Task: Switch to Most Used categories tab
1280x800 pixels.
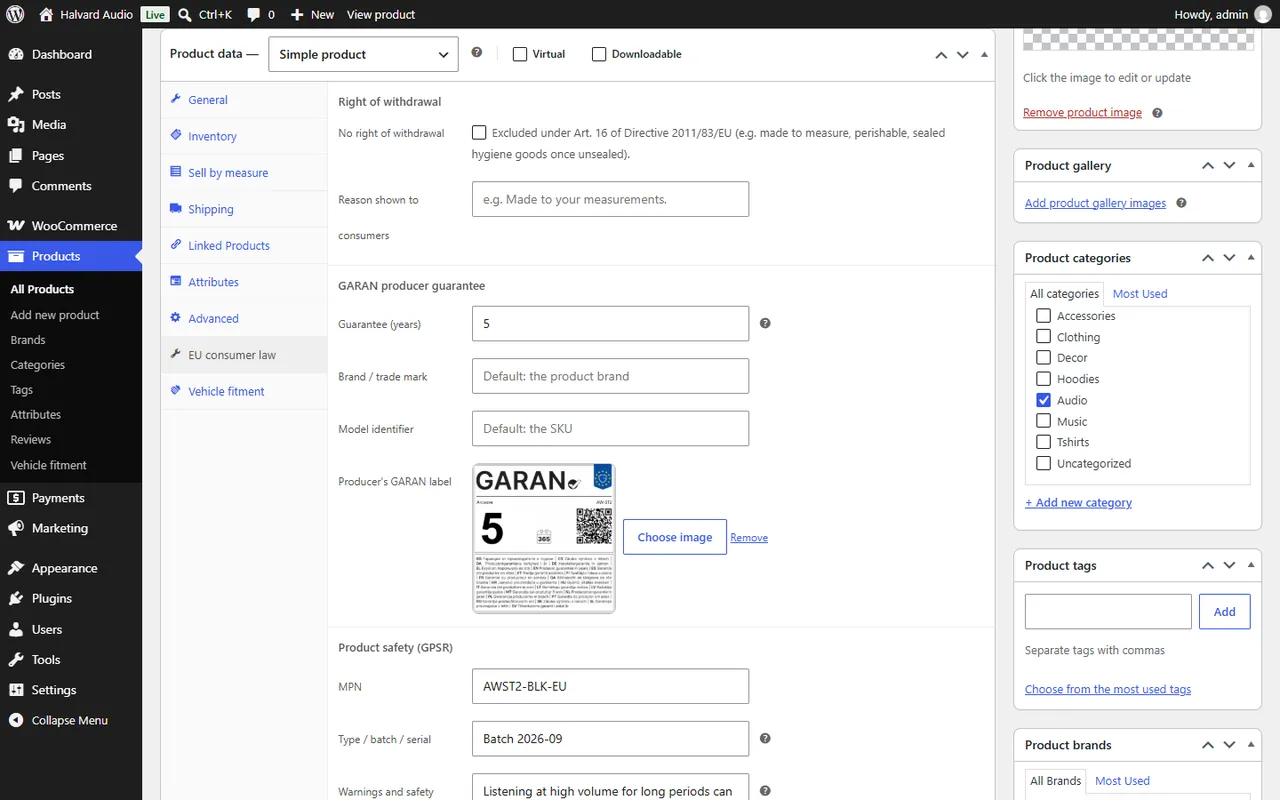Action: click(x=1140, y=294)
